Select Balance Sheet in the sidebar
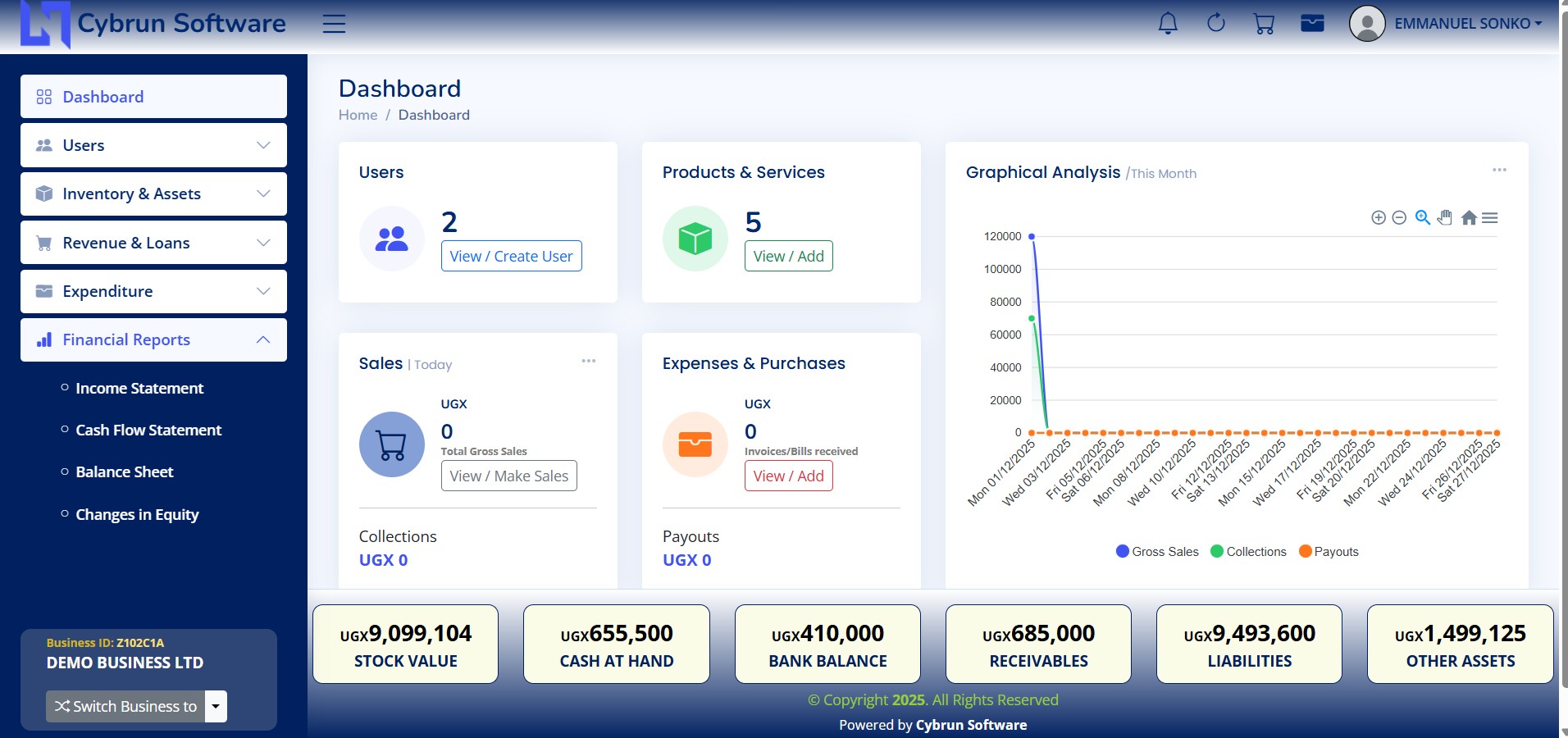 (124, 471)
